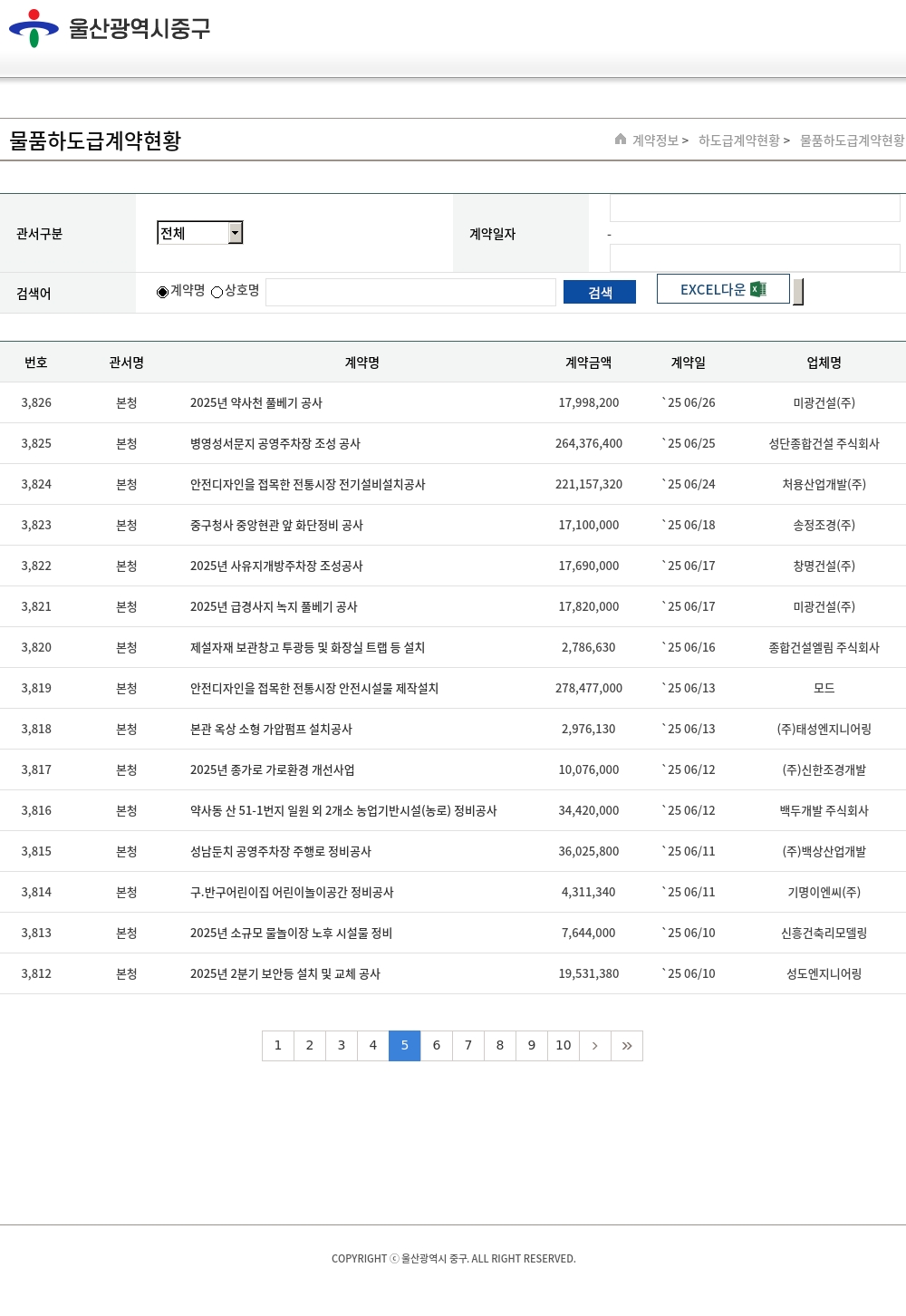Click the home icon in breadcrumb
Viewport: 906px width, 1316px height.
click(621, 139)
